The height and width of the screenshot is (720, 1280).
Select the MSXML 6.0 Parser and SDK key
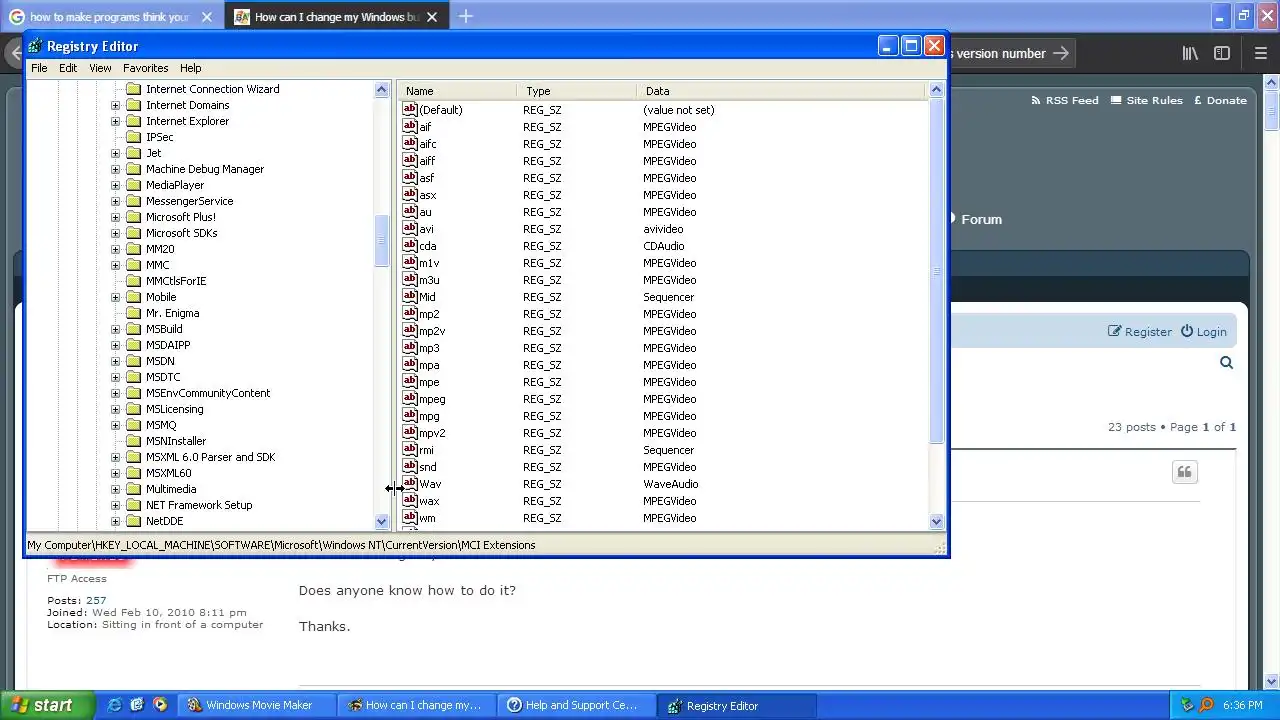point(210,457)
